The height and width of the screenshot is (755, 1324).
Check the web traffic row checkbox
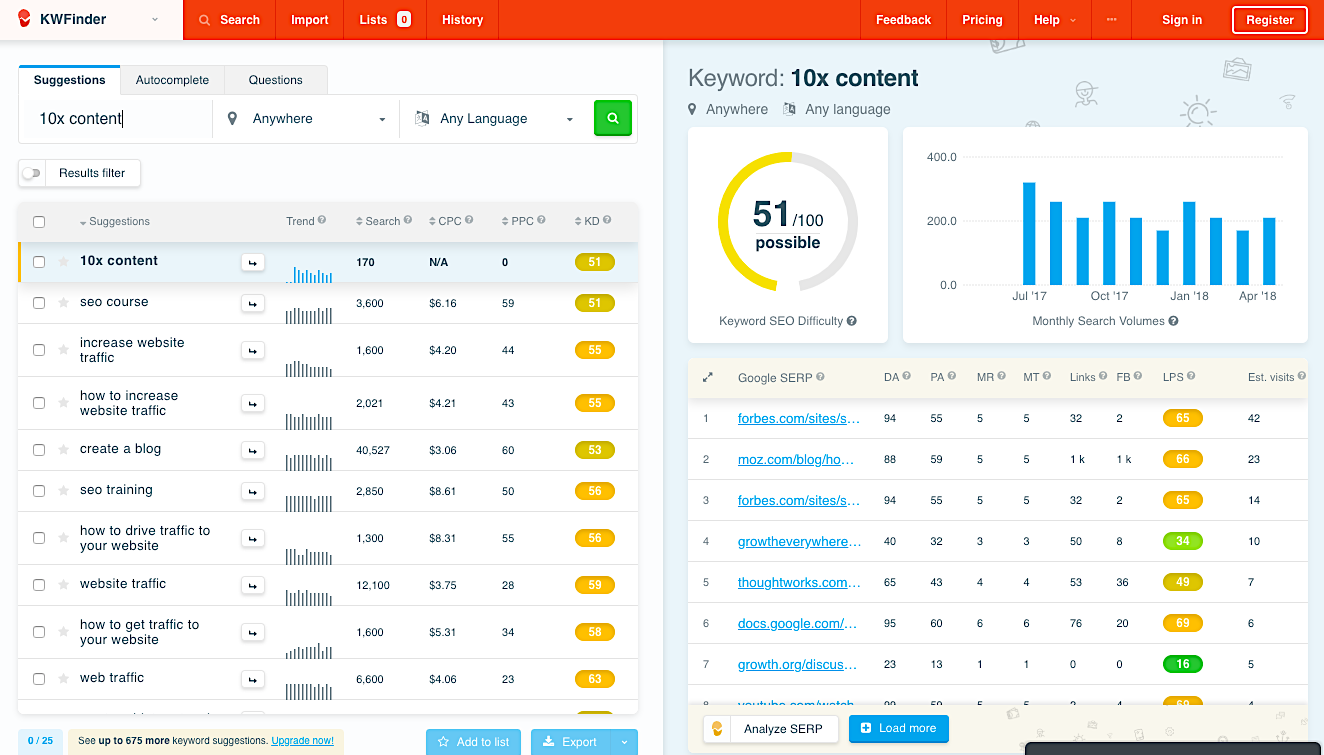tap(39, 679)
